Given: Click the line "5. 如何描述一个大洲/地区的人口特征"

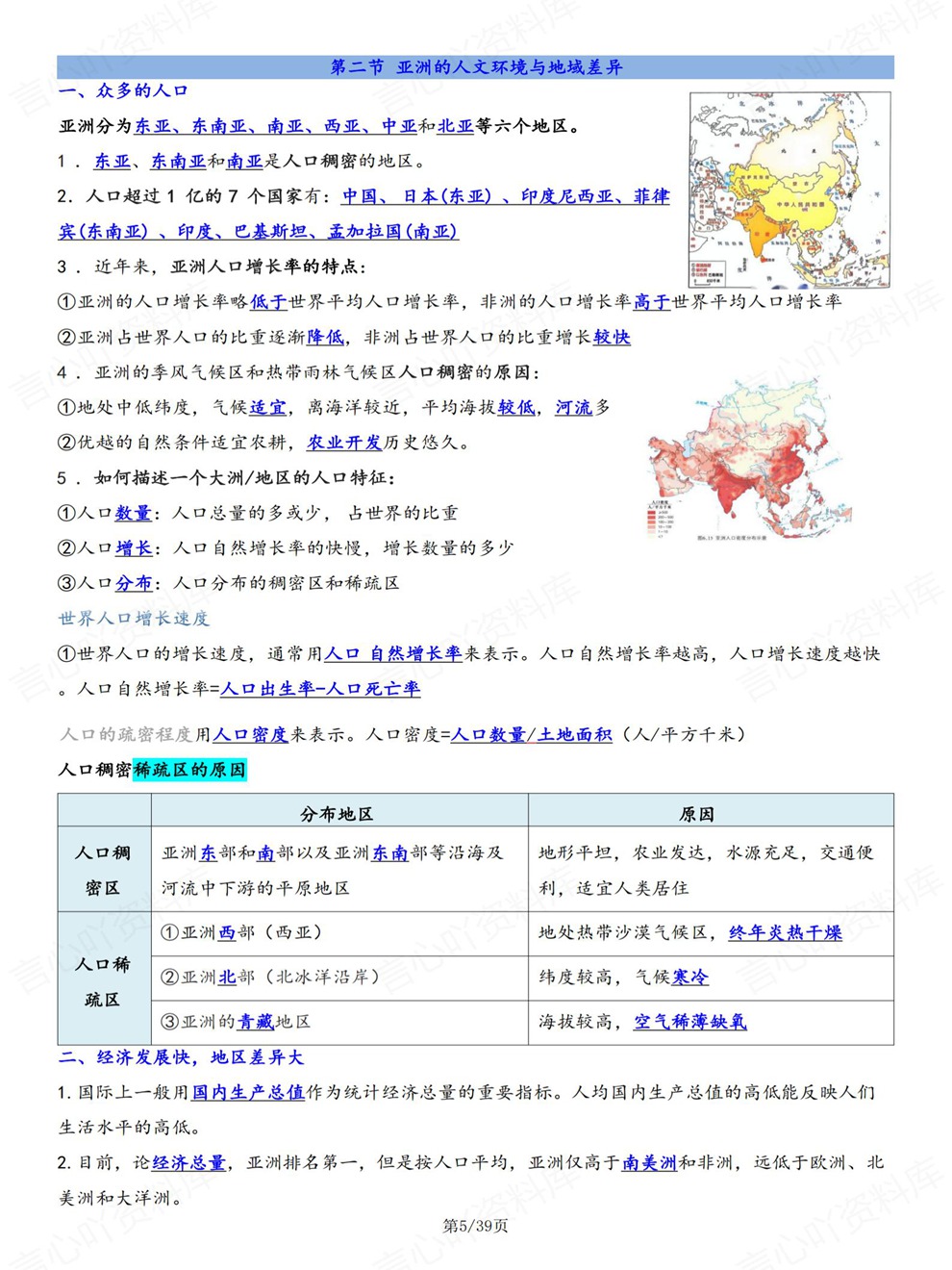Looking at the screenshot, I should tap(227, 477).
